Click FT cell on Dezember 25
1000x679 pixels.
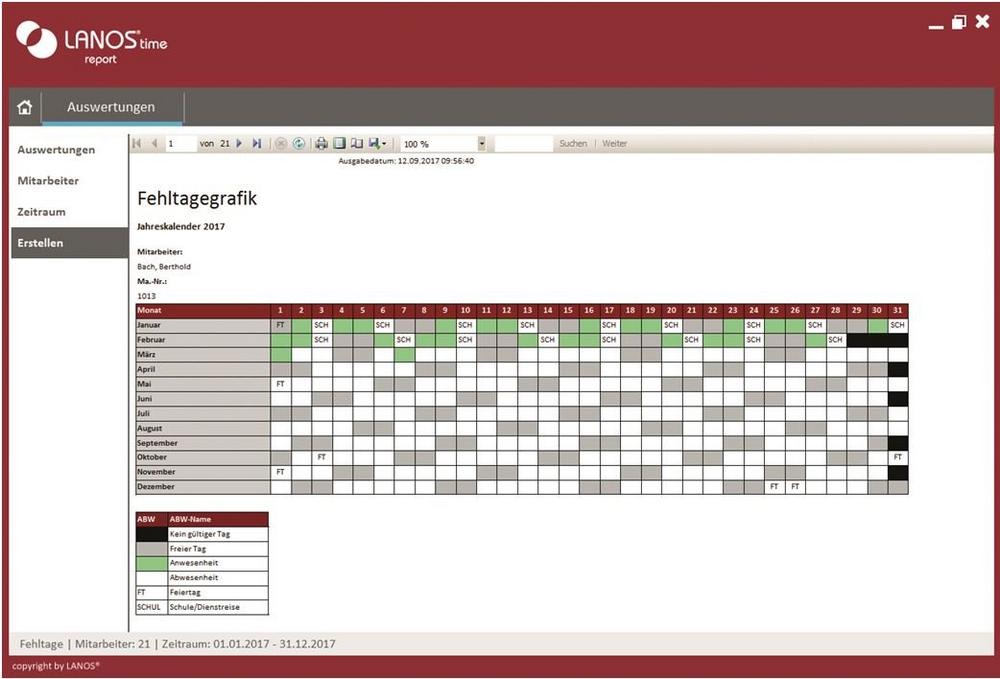(774, 486)
